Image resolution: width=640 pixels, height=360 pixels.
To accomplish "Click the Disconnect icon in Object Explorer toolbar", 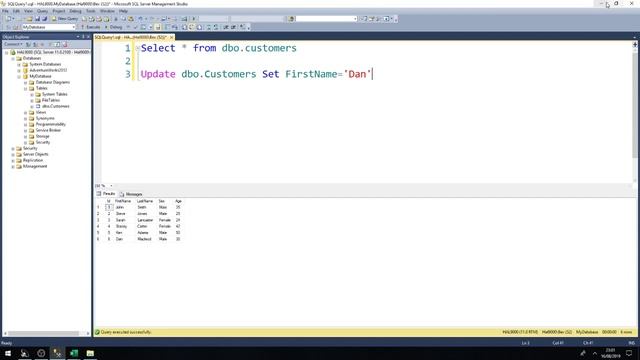I will coord(35,44).
